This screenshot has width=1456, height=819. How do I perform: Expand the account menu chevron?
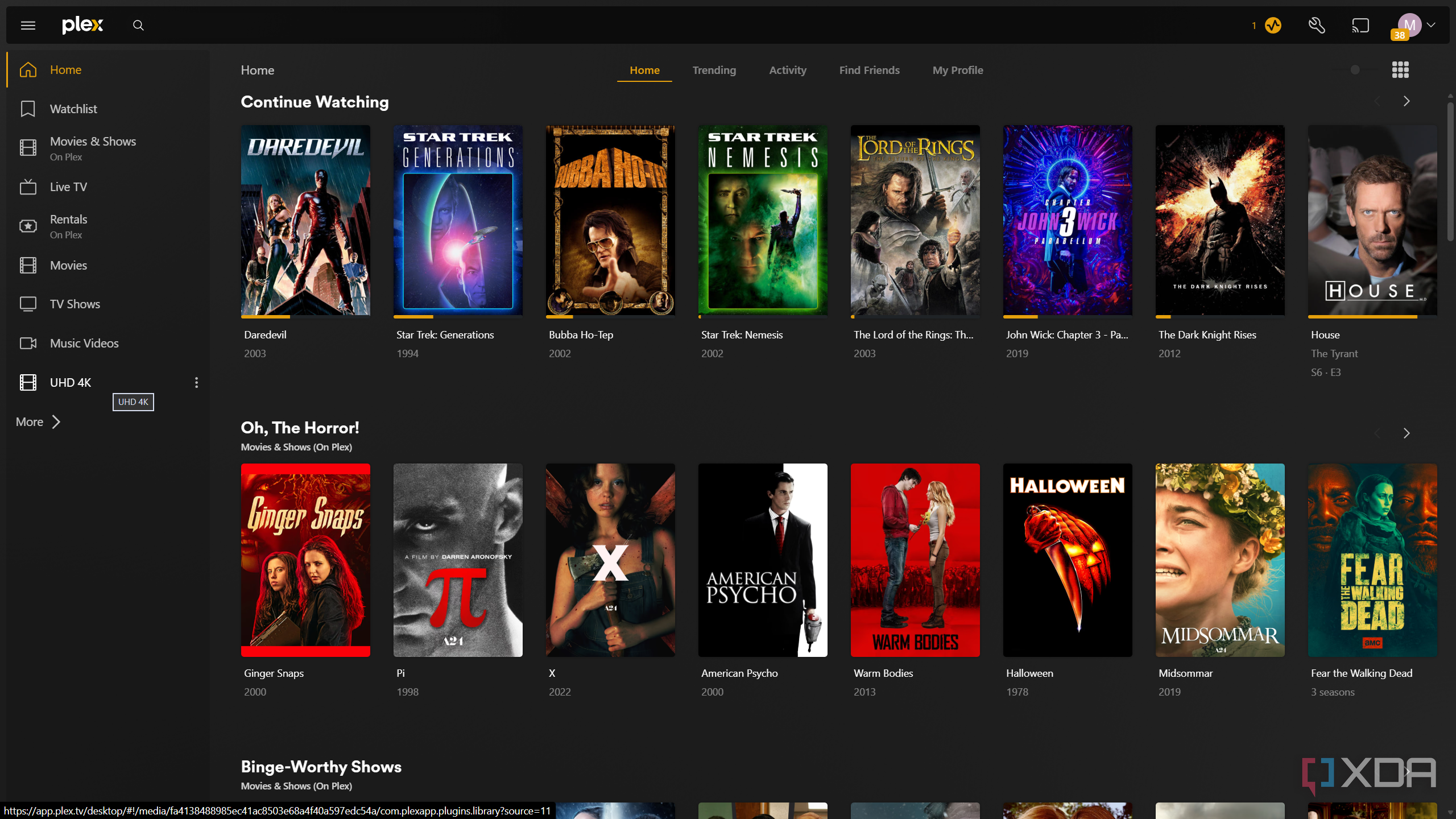pyautogui.click(x=1431, y=25)
